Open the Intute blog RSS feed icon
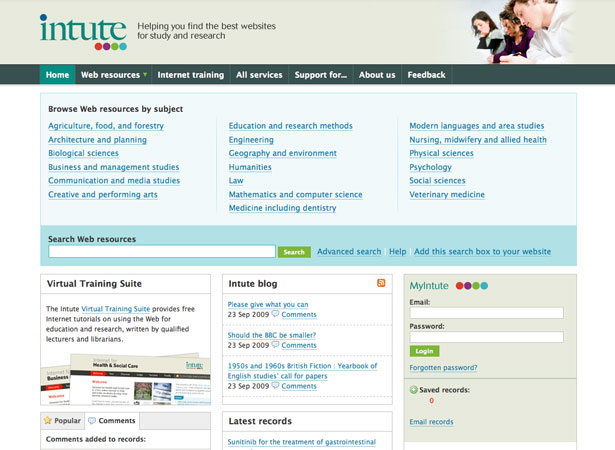The width and height of the screenshot is (615, 450). click(x=381, y=283)
